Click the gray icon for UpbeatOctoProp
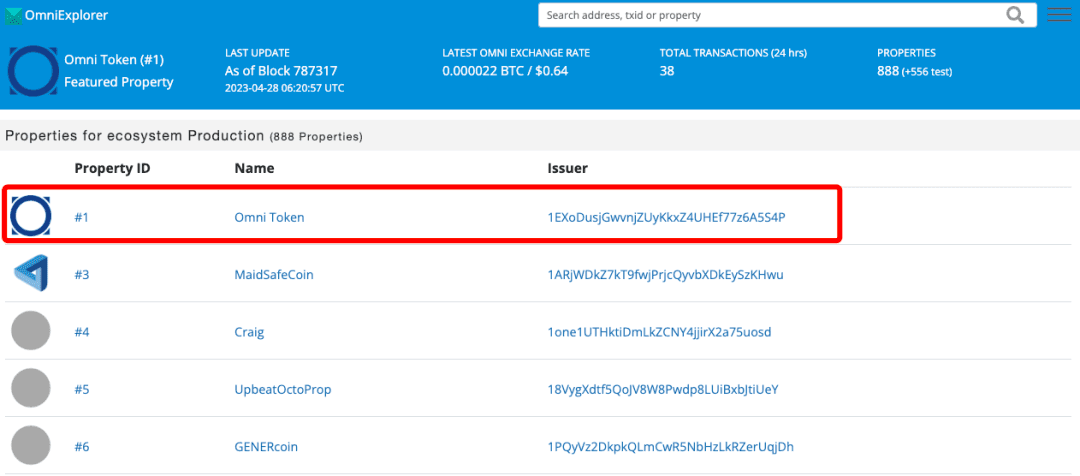 (x=31, y=388)
